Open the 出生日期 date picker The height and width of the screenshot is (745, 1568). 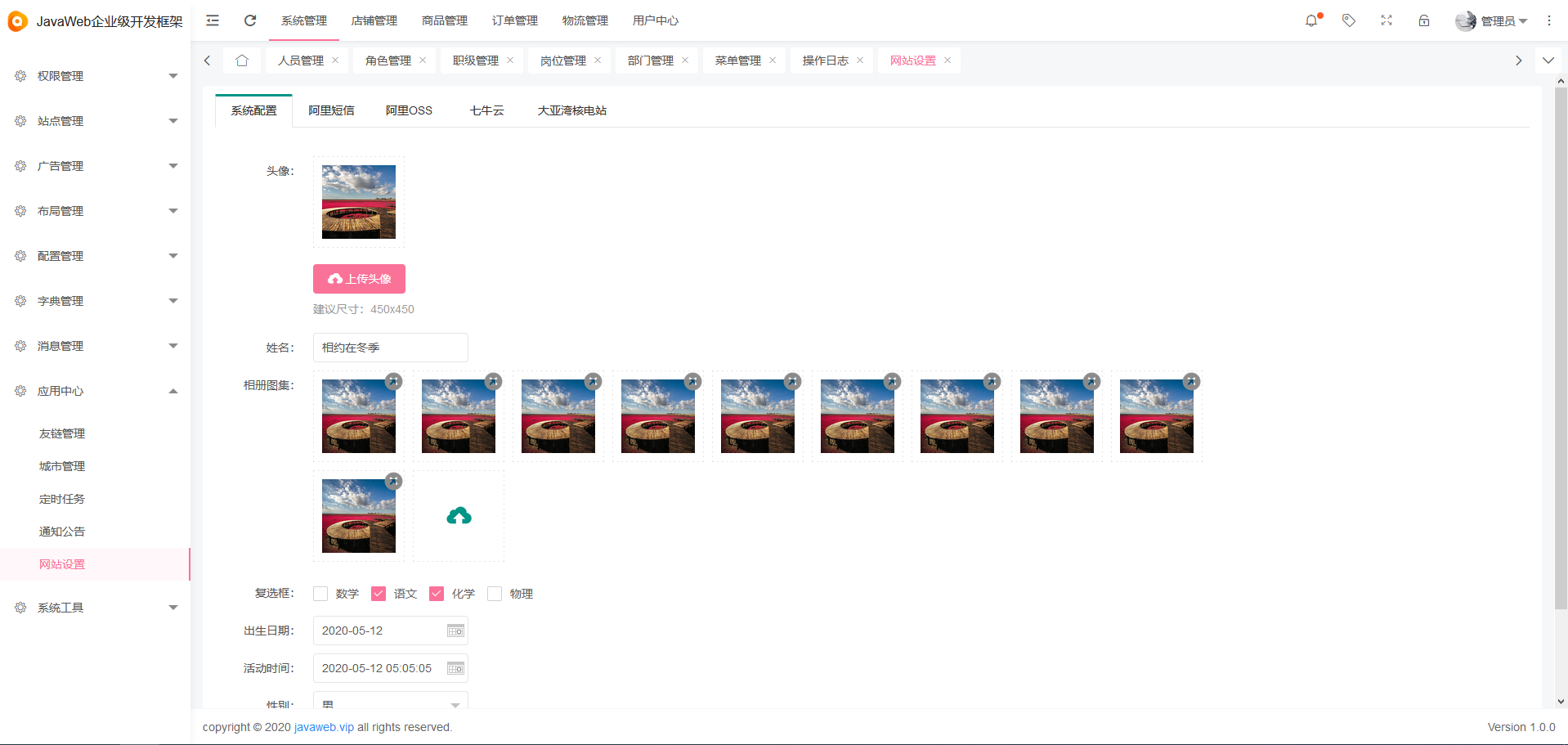[455, 630]
